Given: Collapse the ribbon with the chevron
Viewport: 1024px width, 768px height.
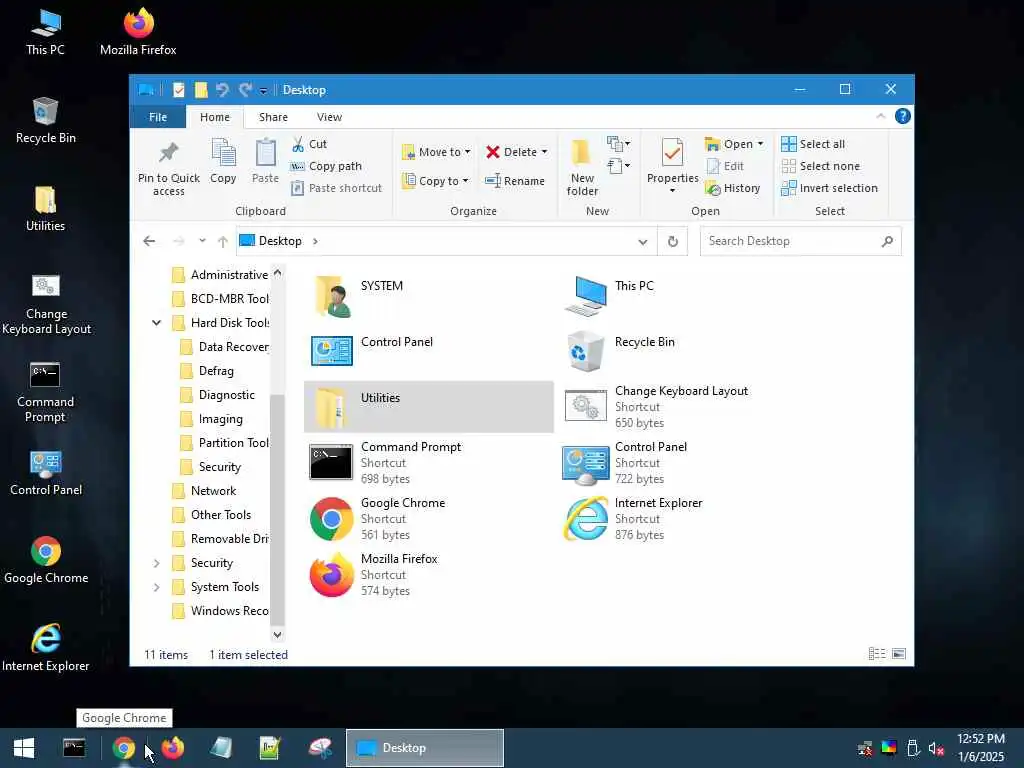Looking at the screenshot, I should 880,116.
